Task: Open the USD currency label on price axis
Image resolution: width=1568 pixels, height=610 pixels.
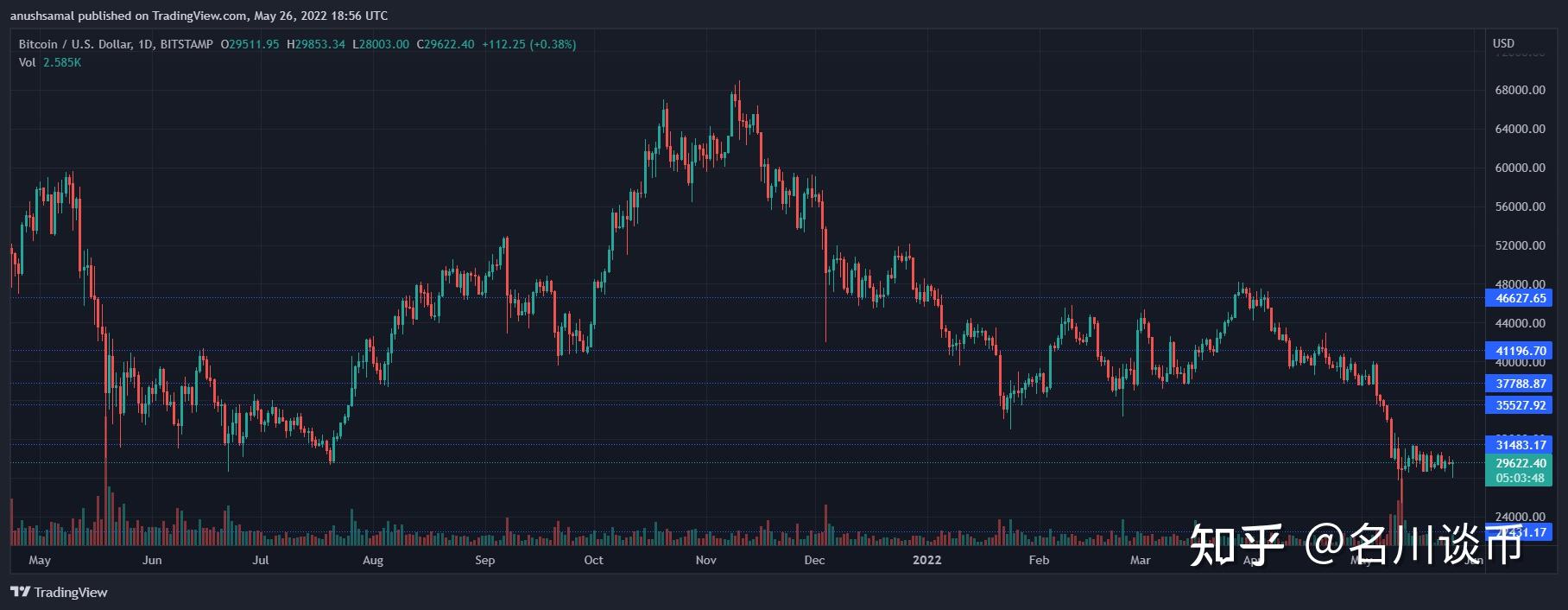Action: tap(1503, 43)
